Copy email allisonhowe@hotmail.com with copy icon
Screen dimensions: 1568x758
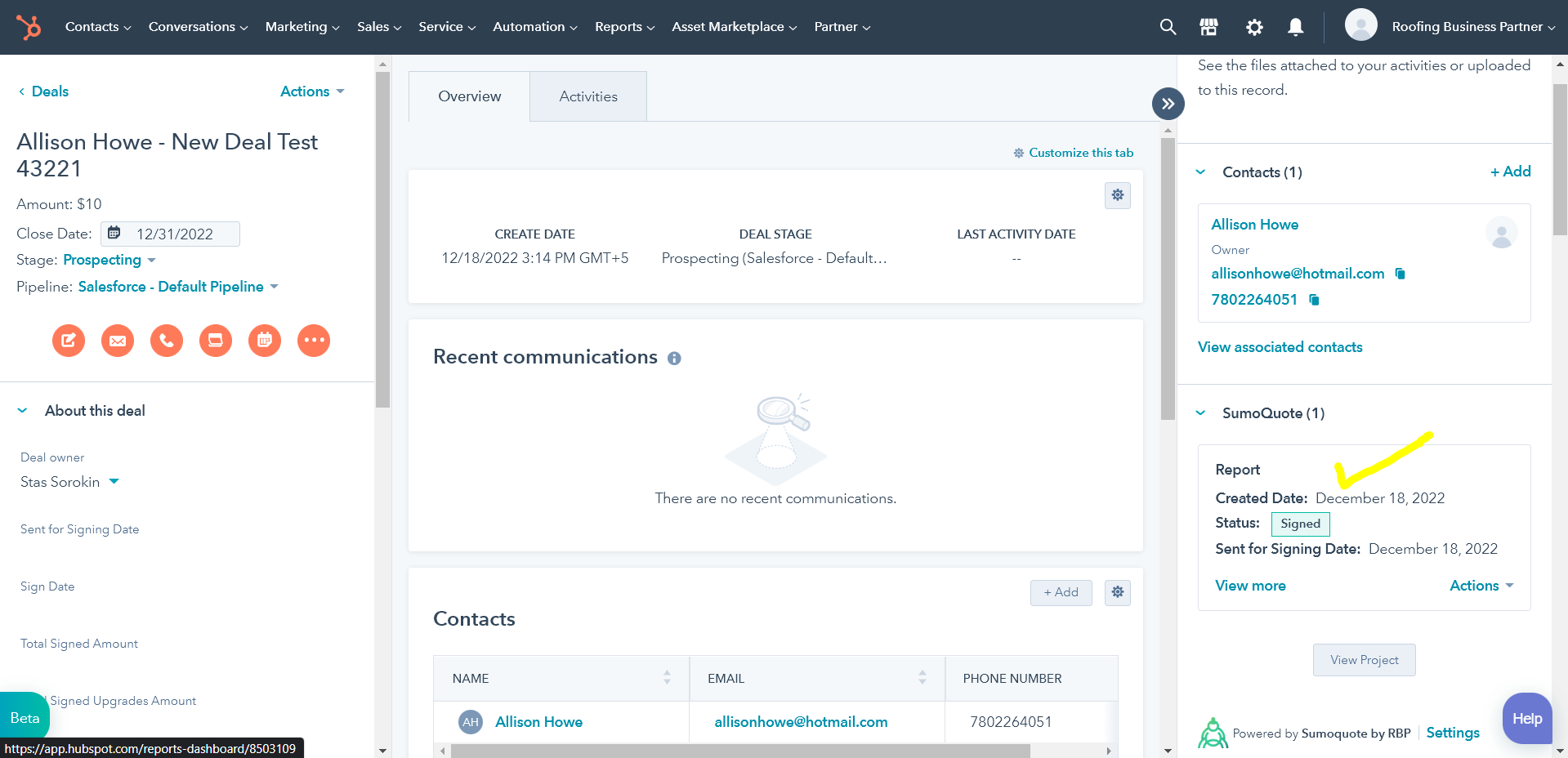pyautogui.click(x=1400, y=274)
